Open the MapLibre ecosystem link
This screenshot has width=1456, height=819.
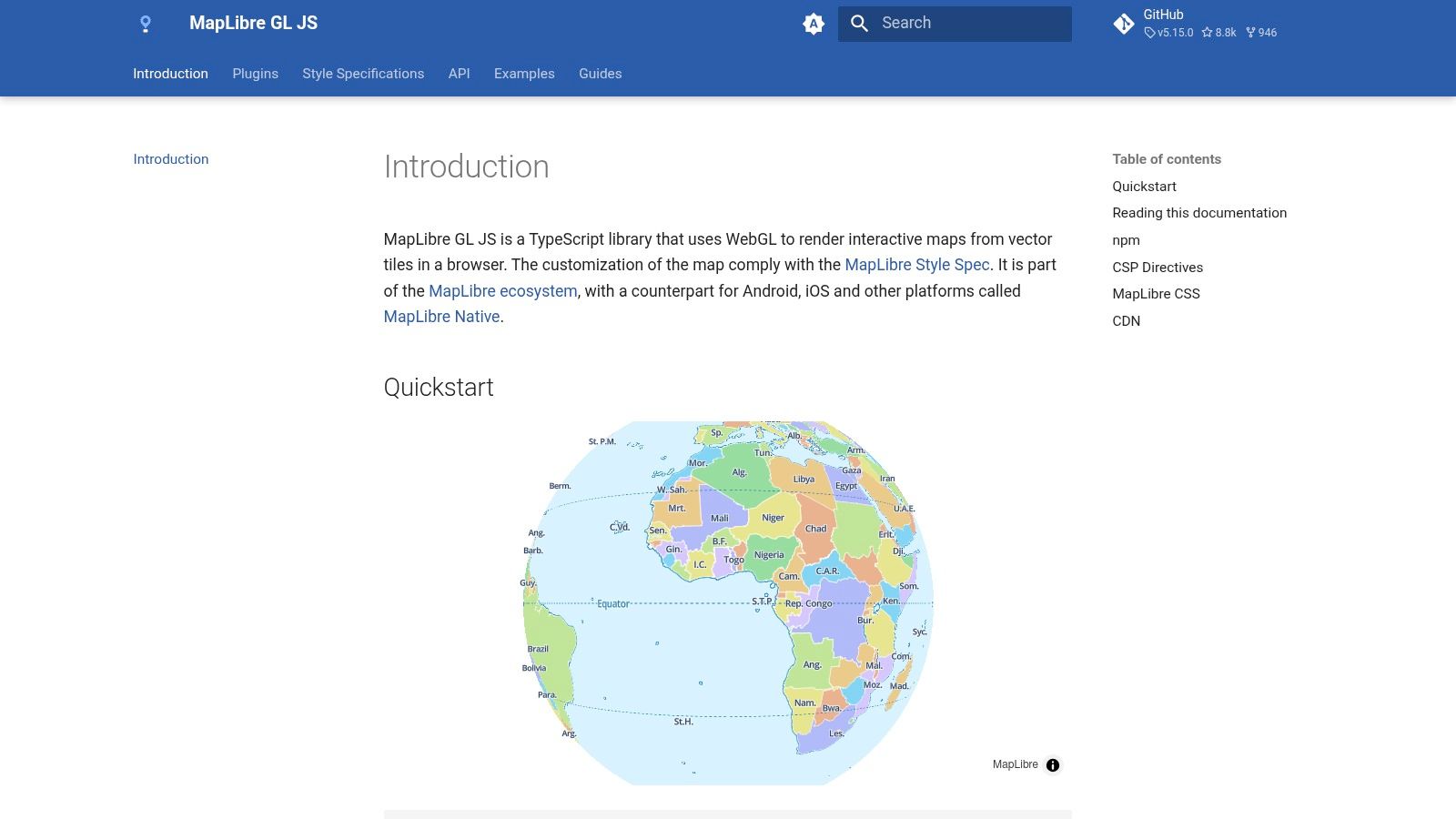502,291
